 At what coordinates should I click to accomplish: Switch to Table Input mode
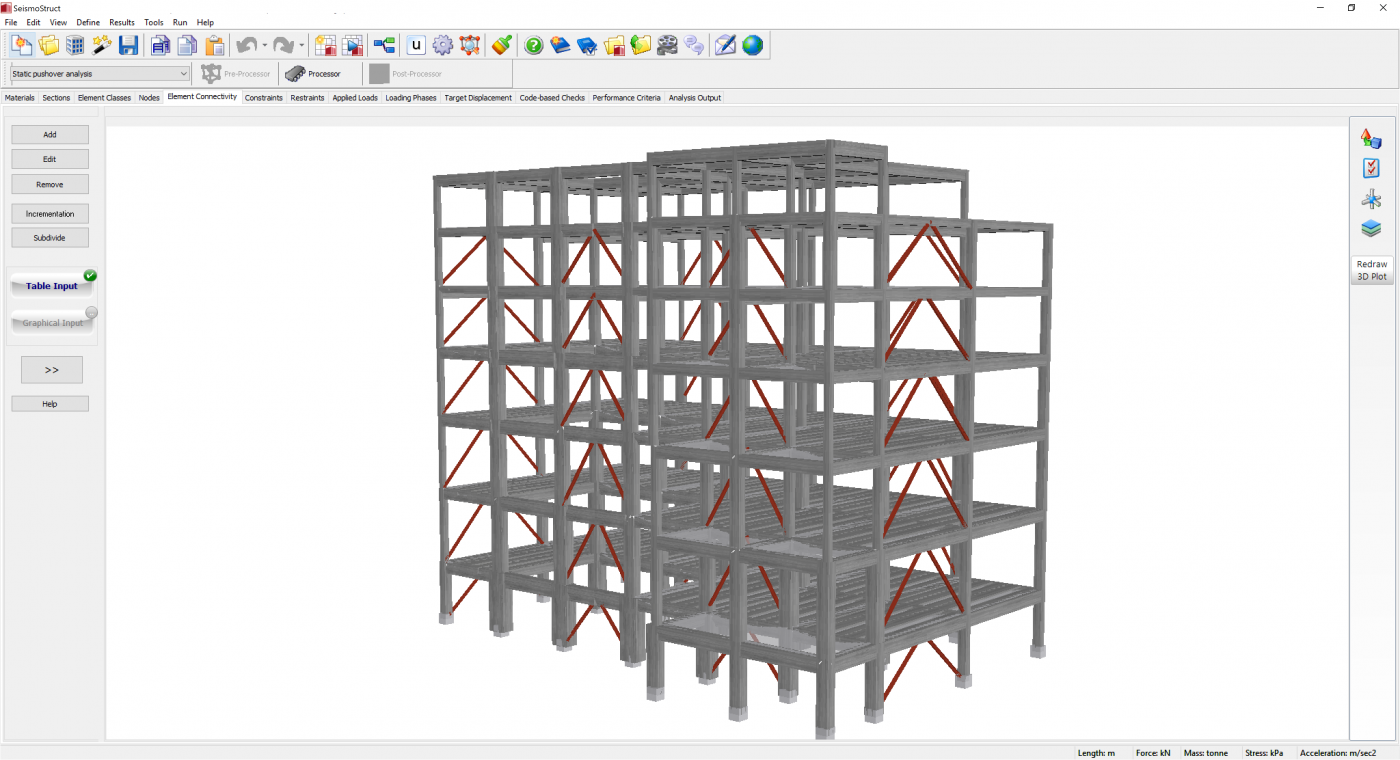pyautogui.click(x=52, y=286)
